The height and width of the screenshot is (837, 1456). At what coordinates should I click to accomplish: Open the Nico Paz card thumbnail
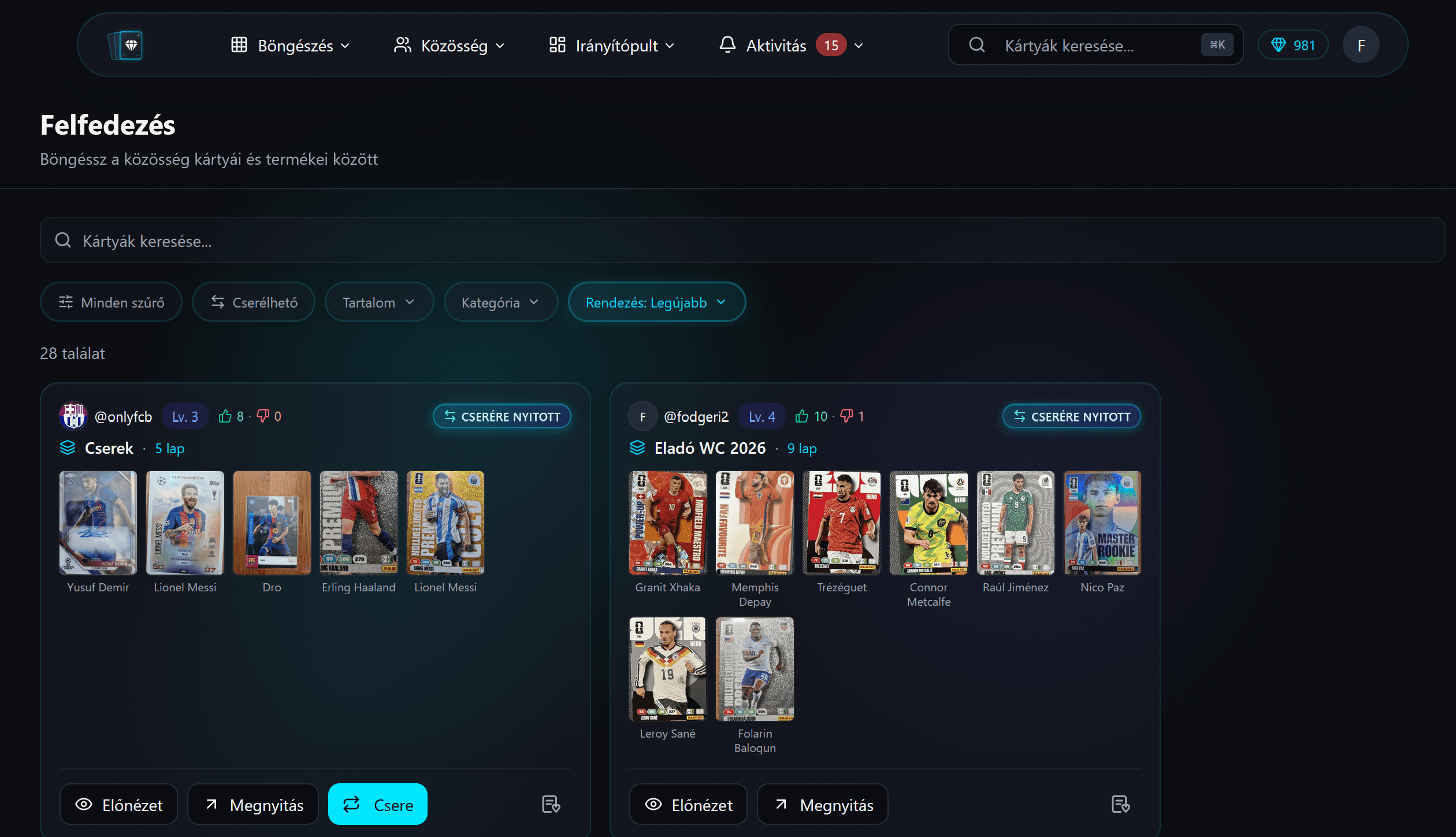point(1102,523)
